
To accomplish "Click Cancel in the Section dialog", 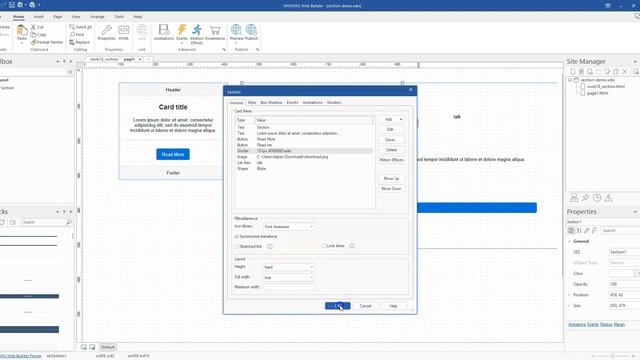I will tap(365, 306).
